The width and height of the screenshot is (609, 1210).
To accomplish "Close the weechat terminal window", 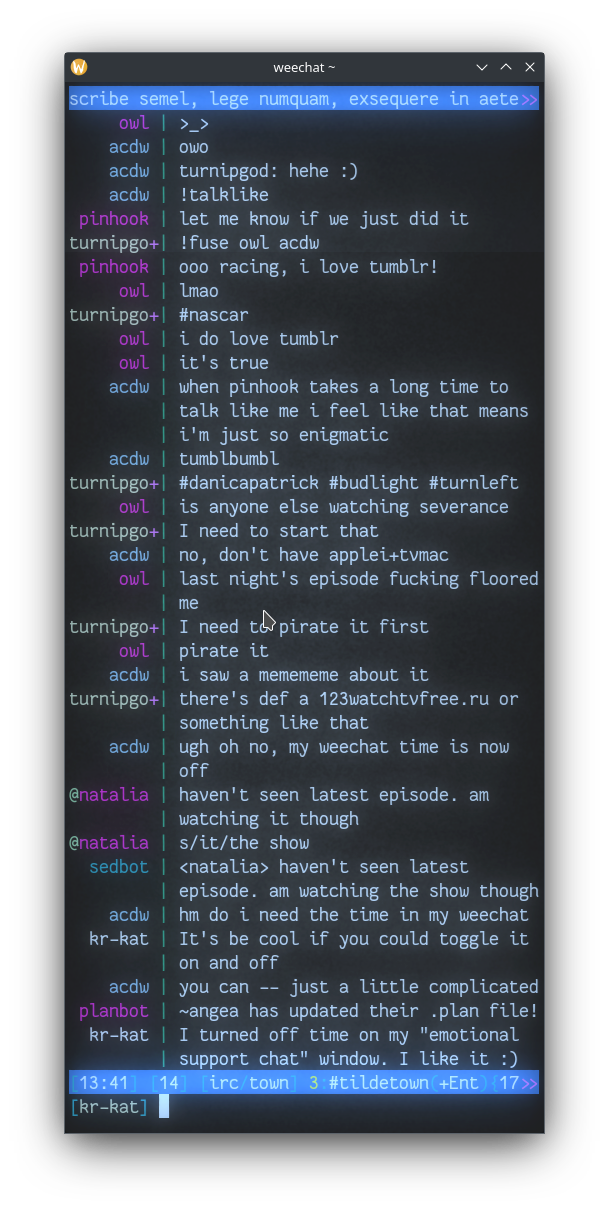I will (x=530, y=67).
